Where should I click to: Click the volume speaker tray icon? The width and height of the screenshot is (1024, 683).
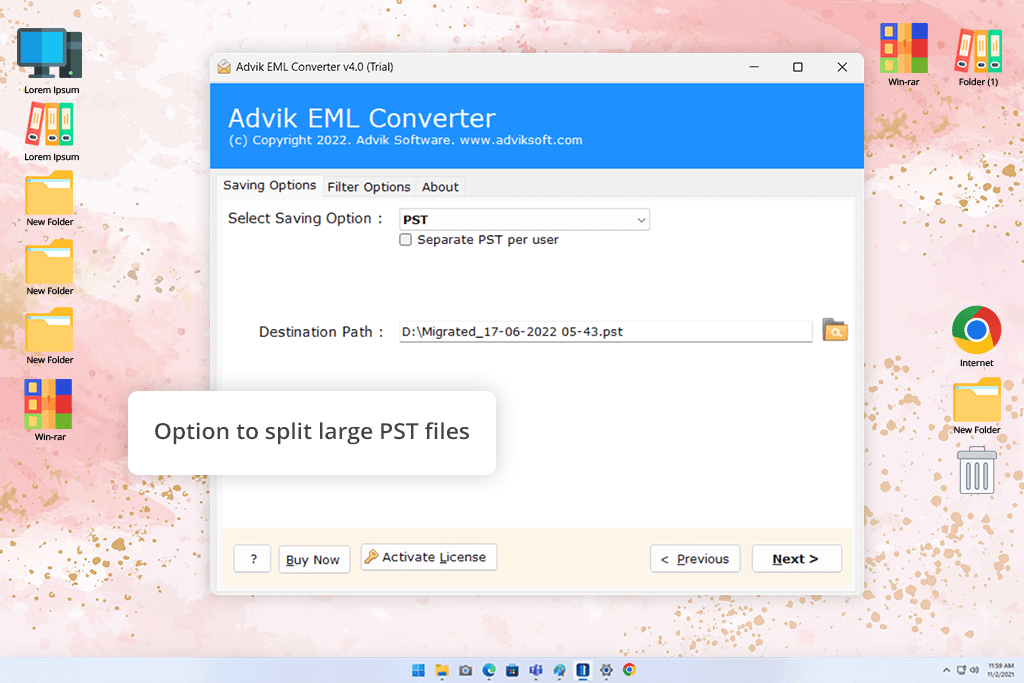coord(974,670)
